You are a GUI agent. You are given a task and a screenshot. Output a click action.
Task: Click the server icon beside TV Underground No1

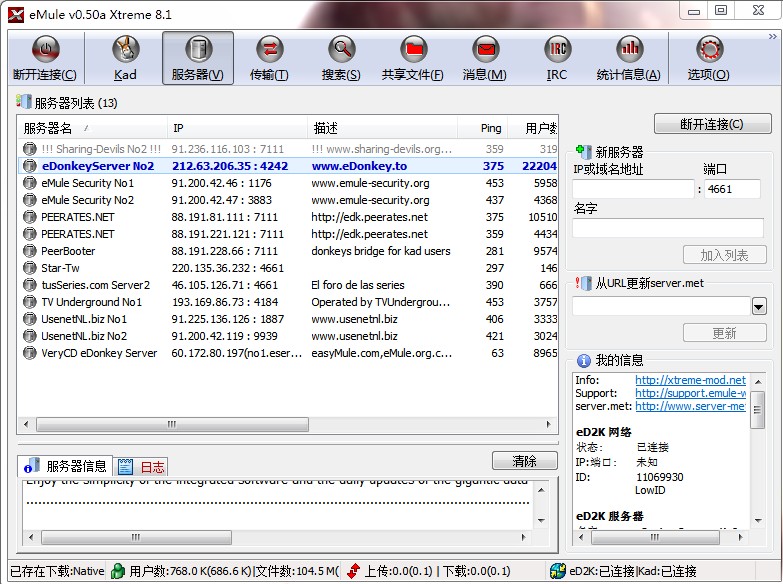pyautogui.click(x=30, y=302)
